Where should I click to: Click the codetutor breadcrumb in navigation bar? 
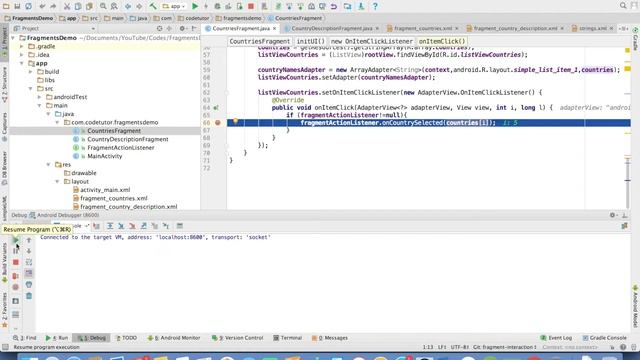tap(194, 18)
